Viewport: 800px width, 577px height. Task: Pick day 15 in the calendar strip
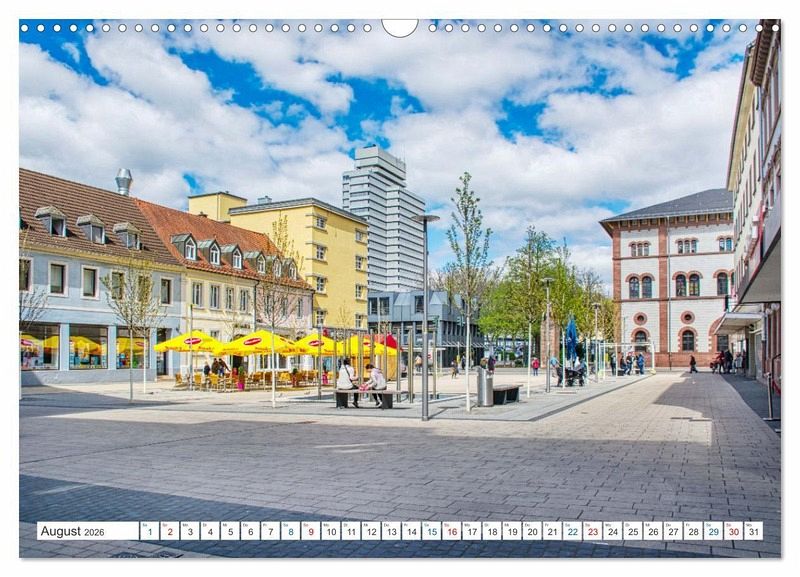click(431, 531)
